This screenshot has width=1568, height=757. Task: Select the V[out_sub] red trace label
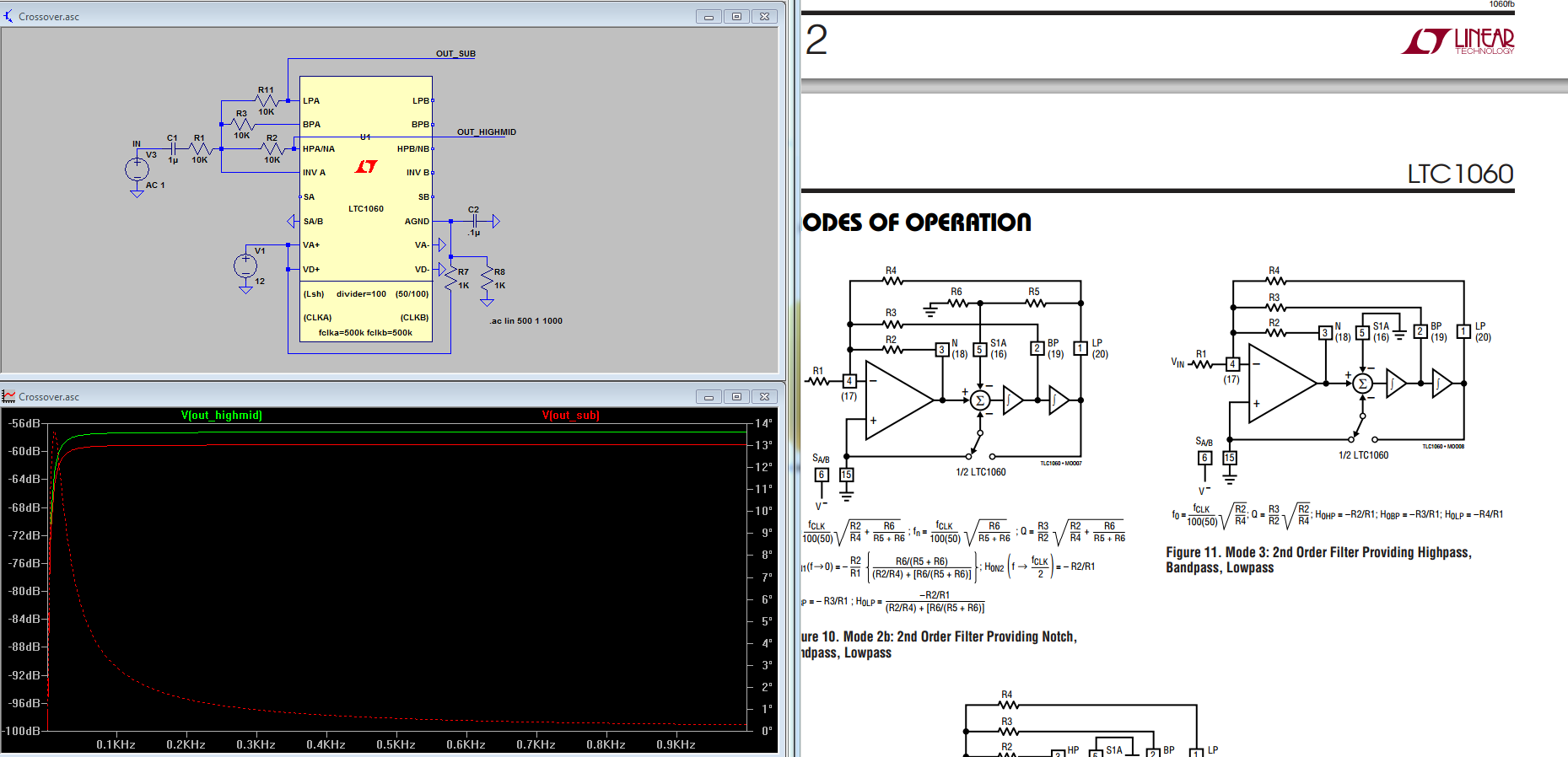[x=570, y=416]
